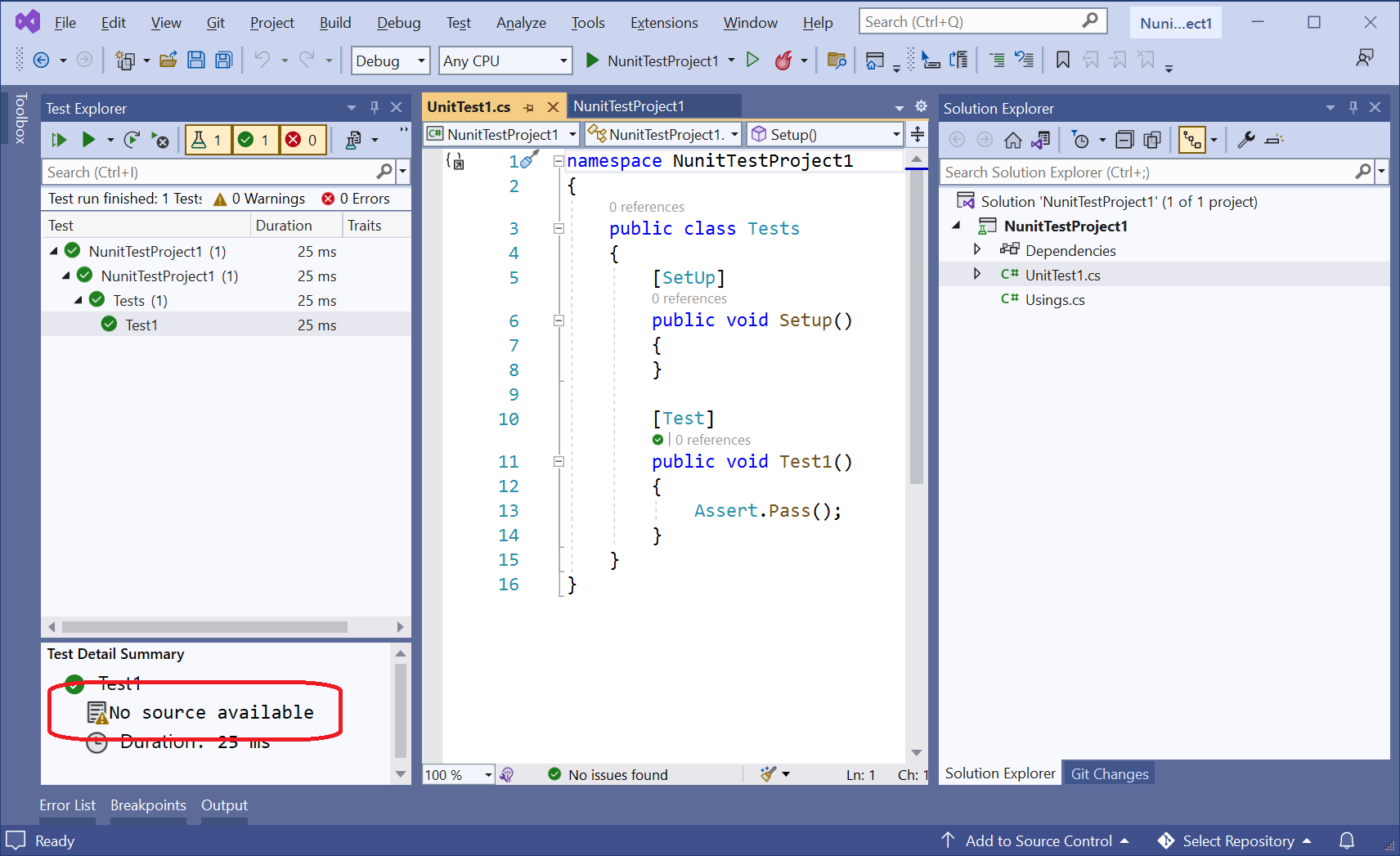
Task: Toggle the failed tests filter
Action: [303, 139]
